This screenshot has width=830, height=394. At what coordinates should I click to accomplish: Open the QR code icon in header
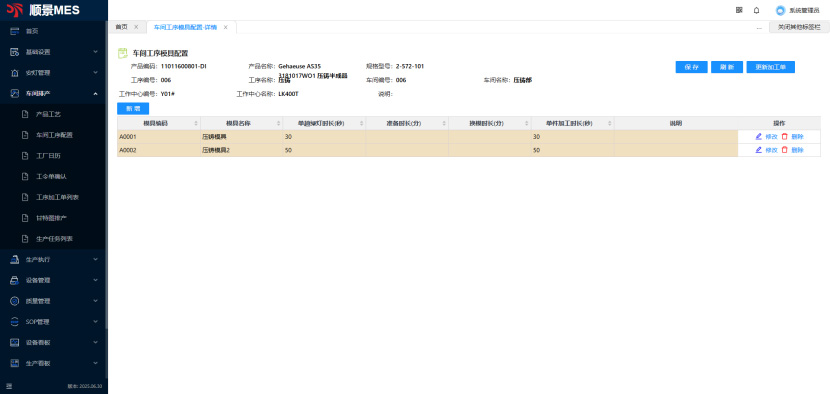(x=739, y=10)
